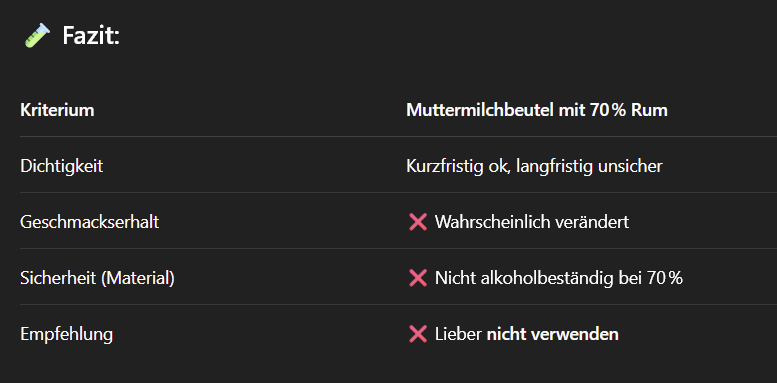Click the red X beside Nicht alkoholbeständig
777x383 pixels.
418,278
